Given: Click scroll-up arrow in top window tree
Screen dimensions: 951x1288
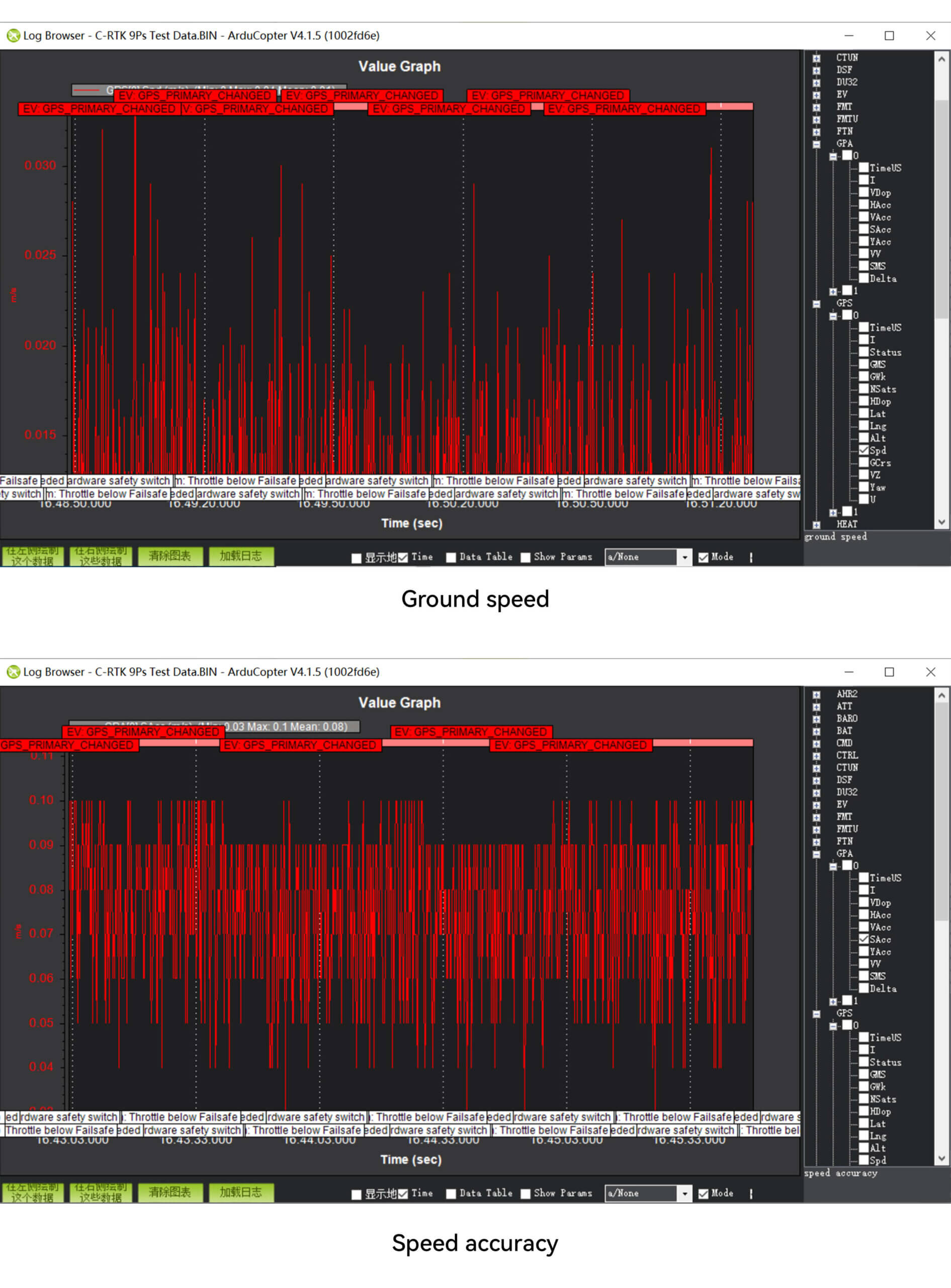Looking at the screenshot, I should [941, 59].
